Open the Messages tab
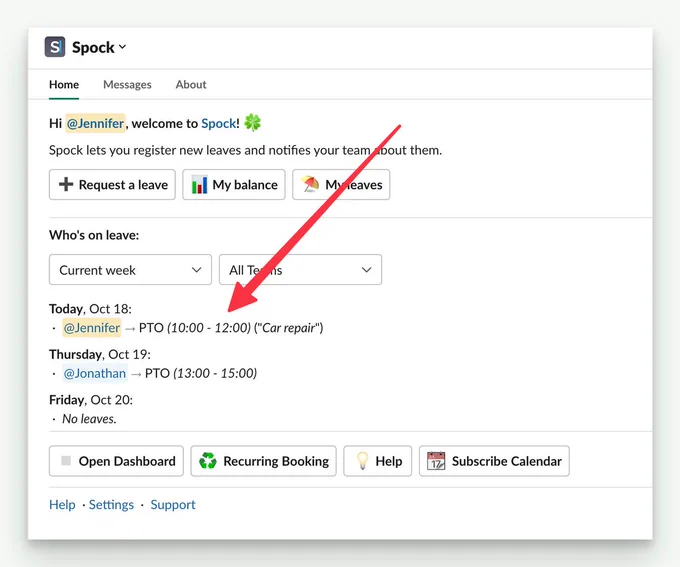680x567 pixels. click(127, 85)
